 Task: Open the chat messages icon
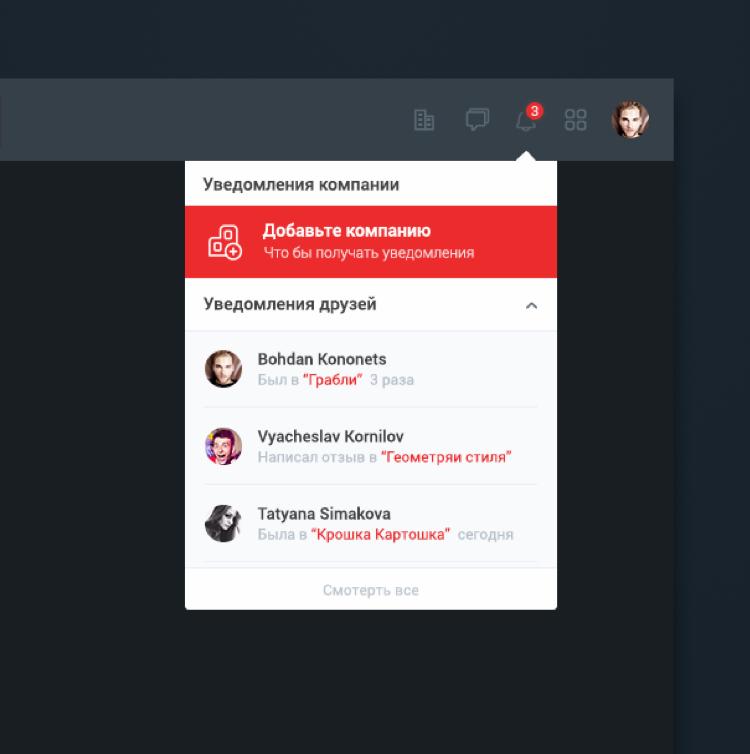pyautogui.click(x=477, y=120)
